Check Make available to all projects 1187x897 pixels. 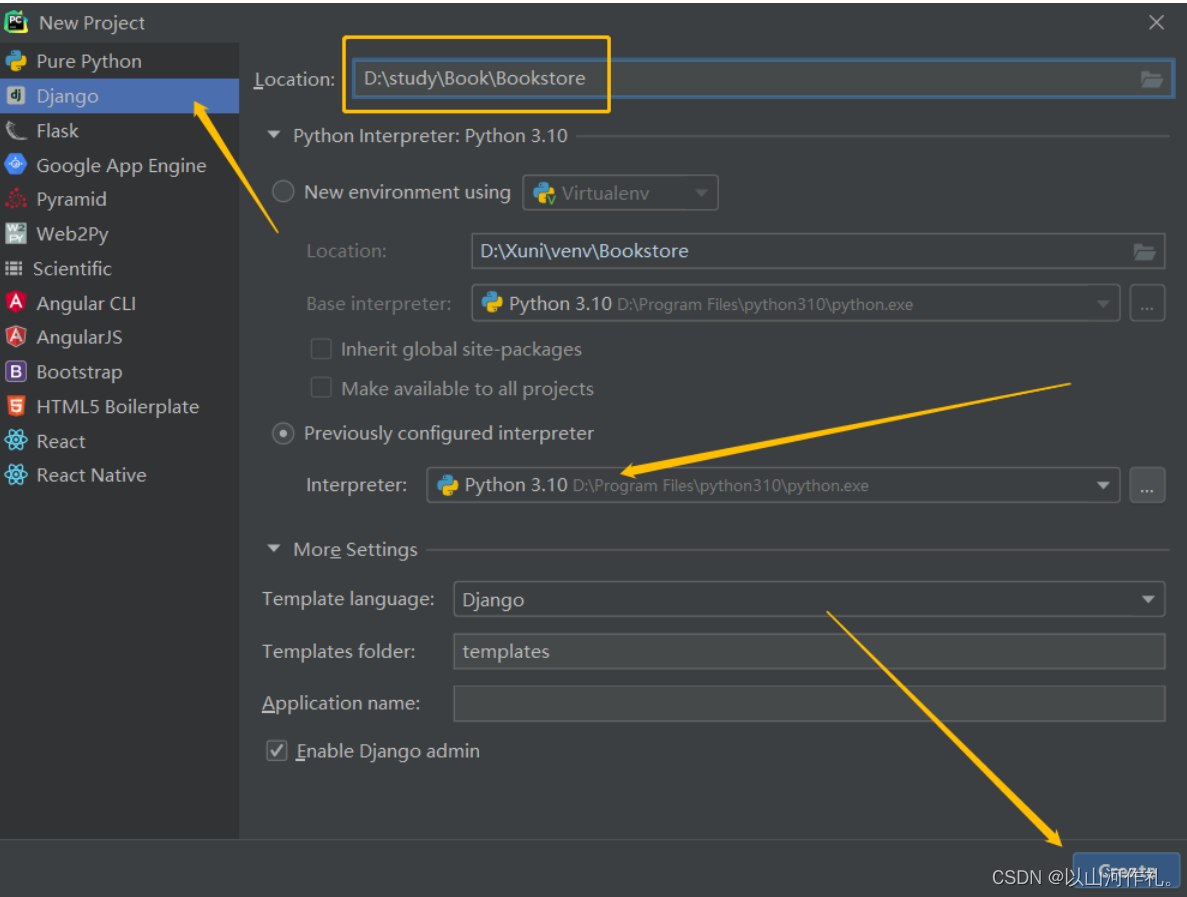click(x=321, y=388)
